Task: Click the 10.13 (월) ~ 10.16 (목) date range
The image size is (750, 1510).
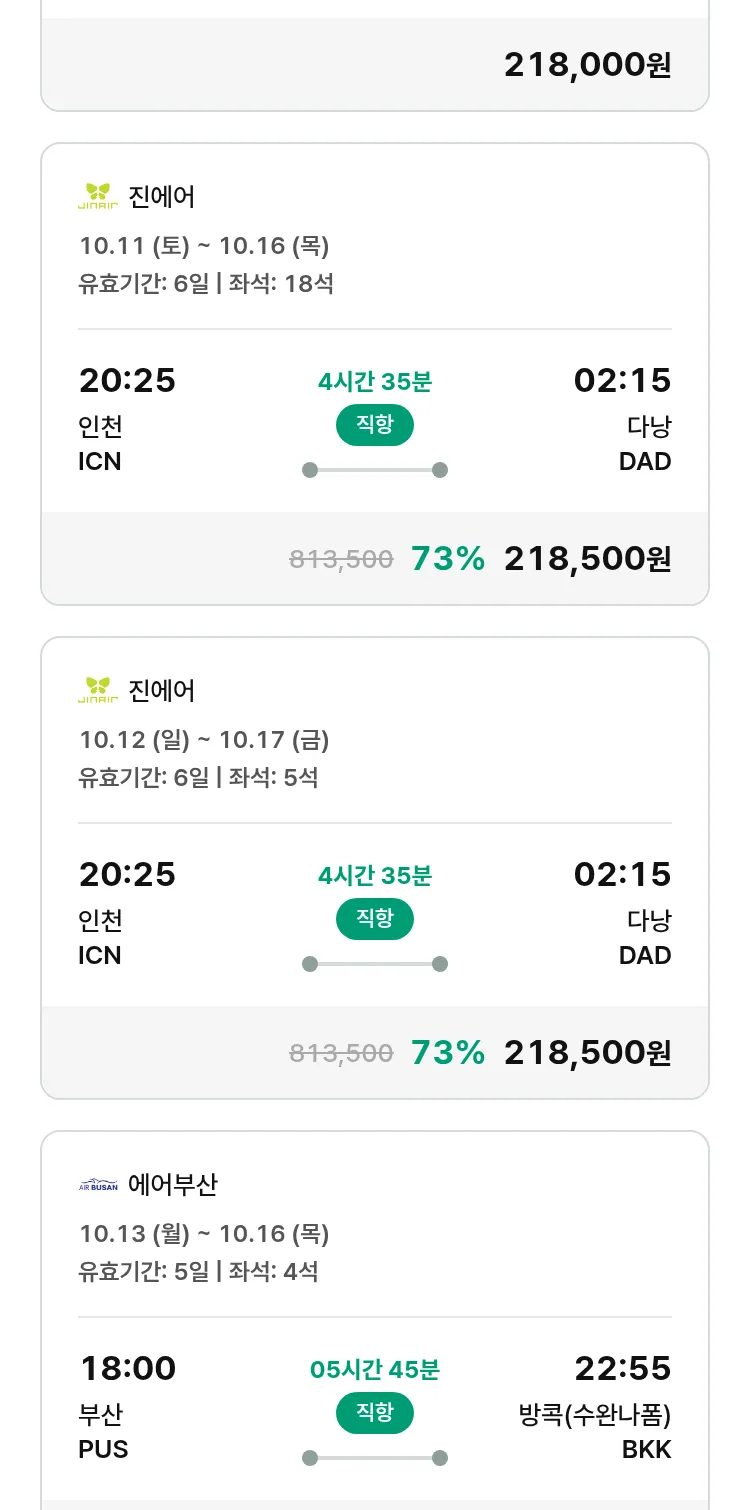Action: coord(204,1234)
